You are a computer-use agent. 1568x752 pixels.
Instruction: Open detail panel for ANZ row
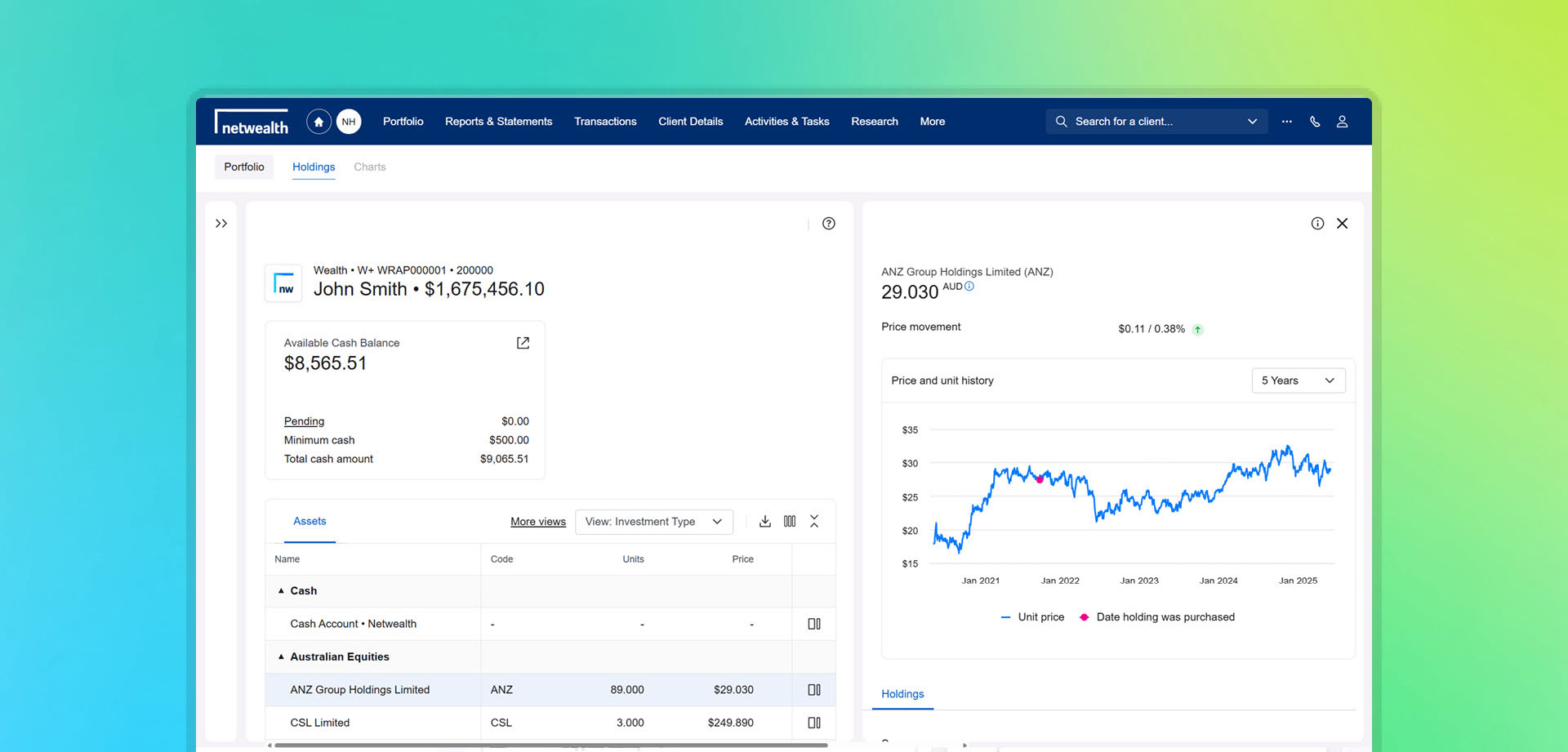(814, 690)
